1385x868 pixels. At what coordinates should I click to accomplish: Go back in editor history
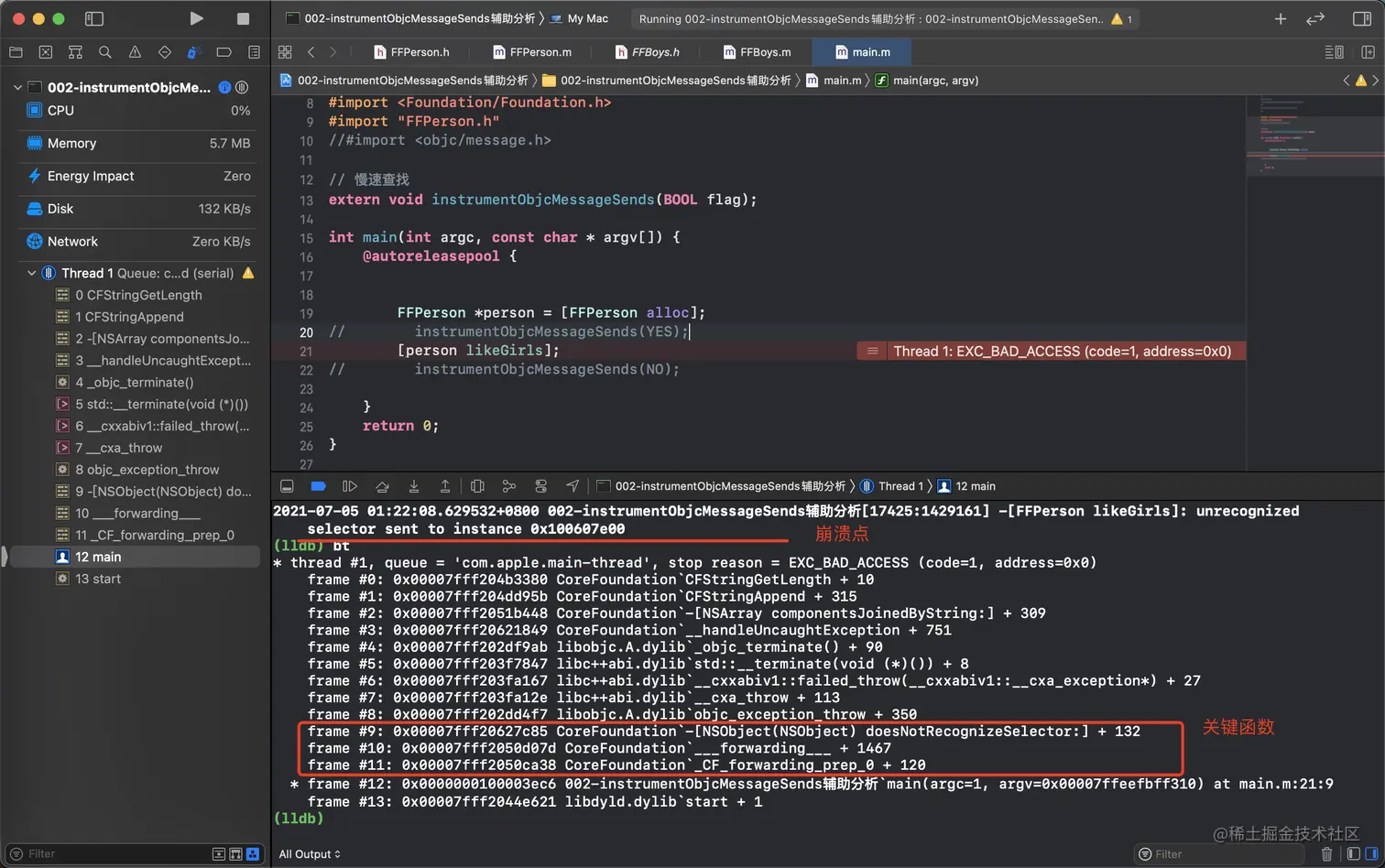pos(311,52)
